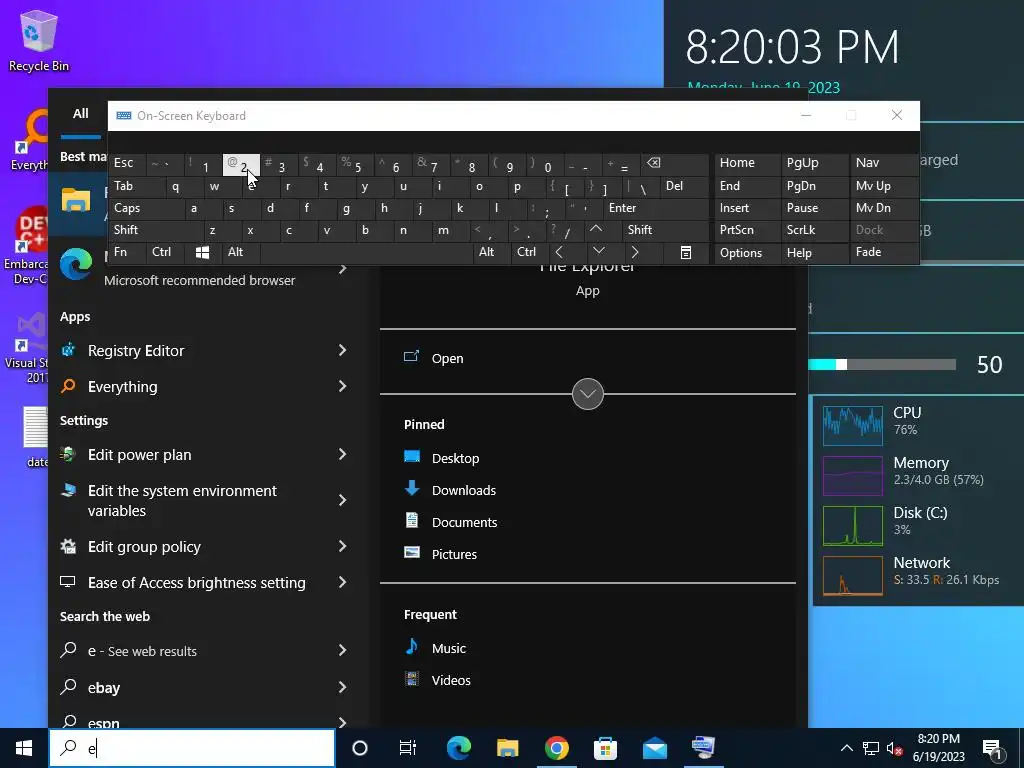1024x768 pixels.
Task: Expand the ebay web result arrow
Action: [342, 687]
